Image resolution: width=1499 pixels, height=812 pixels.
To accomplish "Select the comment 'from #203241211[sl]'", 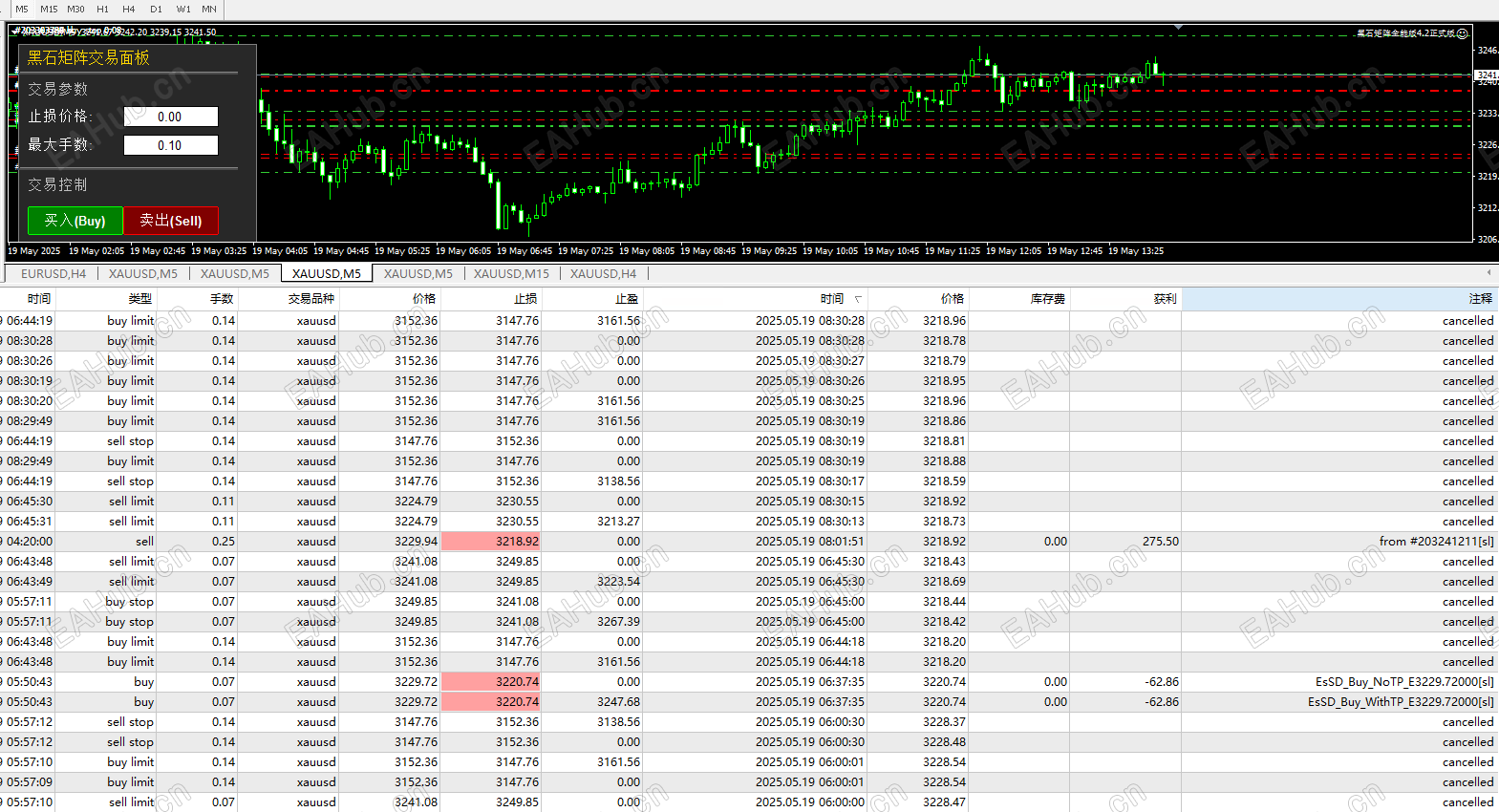I will (1436, 542).
